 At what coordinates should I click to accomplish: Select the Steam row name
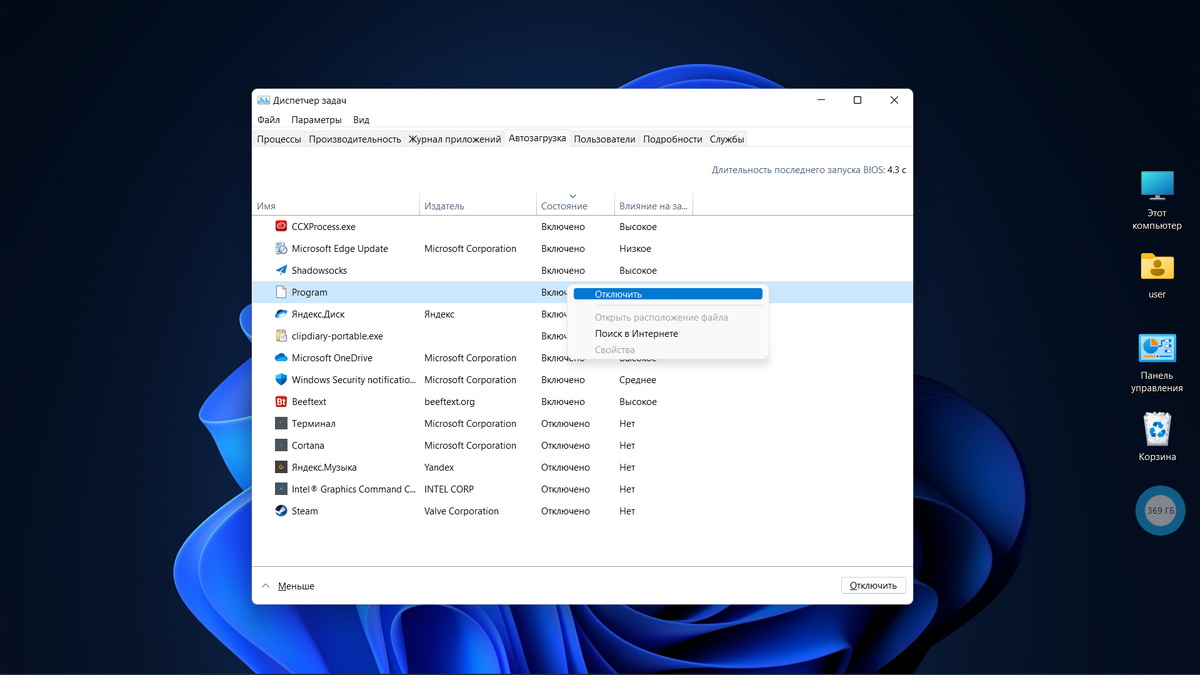click(x=305, y=511)
